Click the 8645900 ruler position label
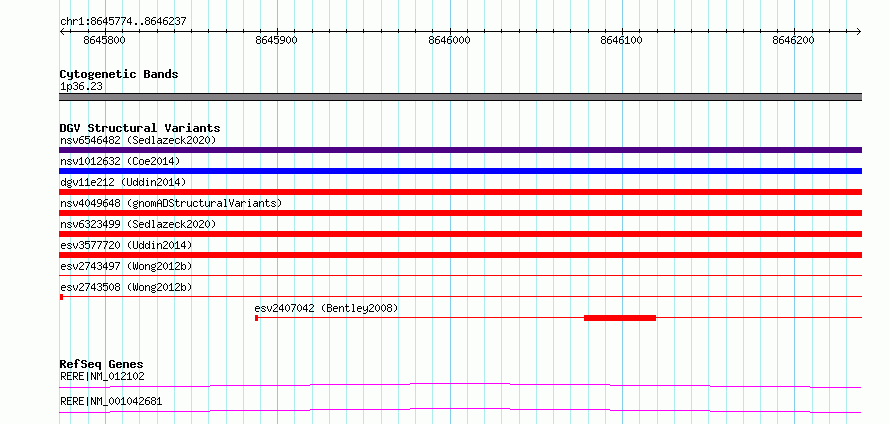Screen dimensions: 890x424 click(276, 40)
